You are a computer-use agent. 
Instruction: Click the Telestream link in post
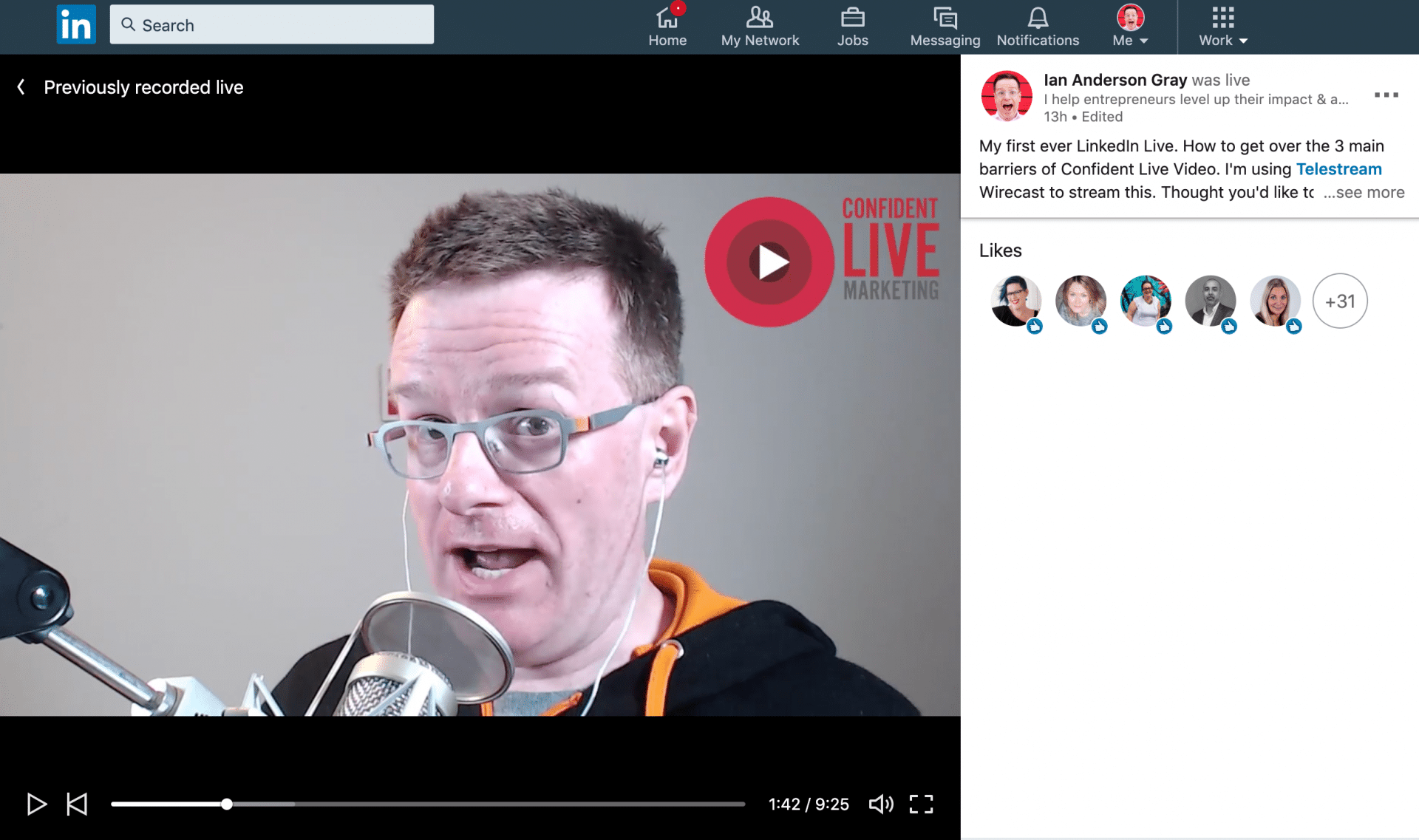click(1339, 168)
